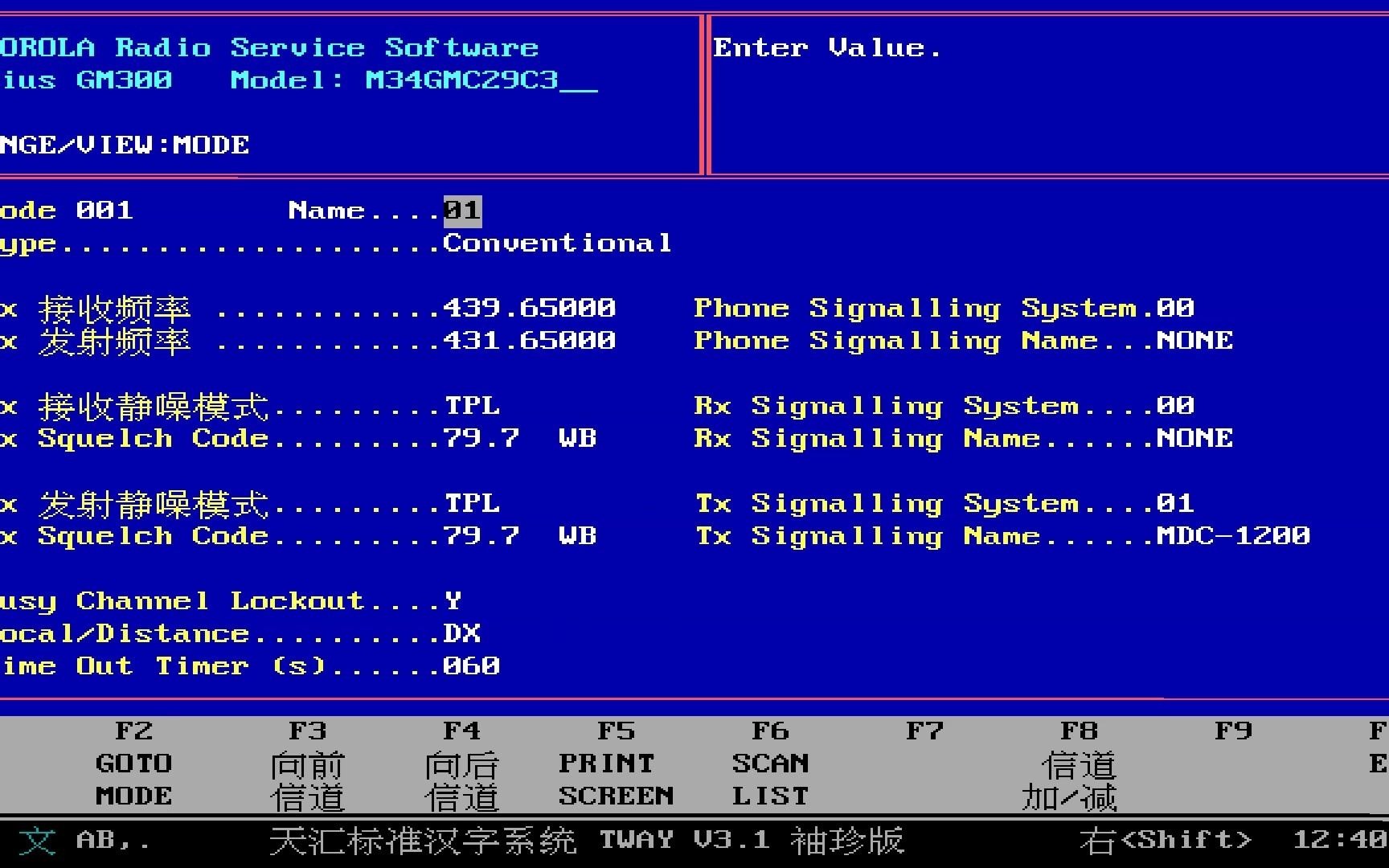Click Rx Signalling Name value NONE
Viewport: 1389px width, 868px height.
coord(1194,438)
